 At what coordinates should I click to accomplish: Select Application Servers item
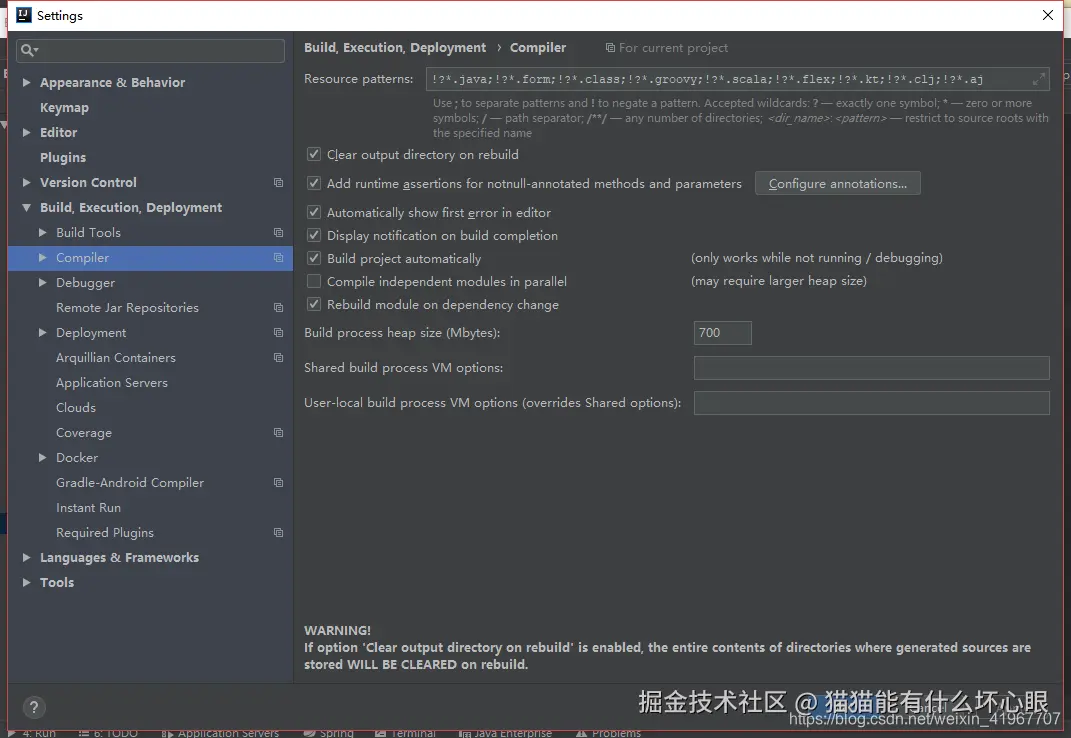coord(111,383)
